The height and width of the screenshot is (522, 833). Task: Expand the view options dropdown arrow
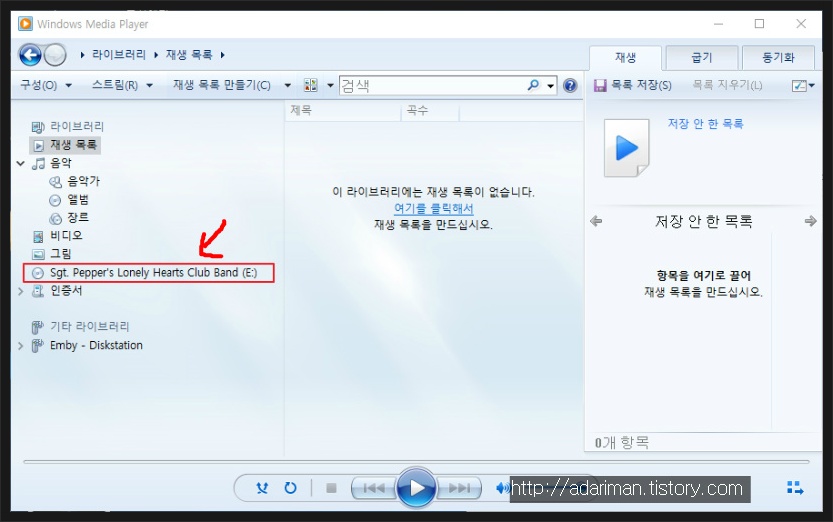(330, 85)
